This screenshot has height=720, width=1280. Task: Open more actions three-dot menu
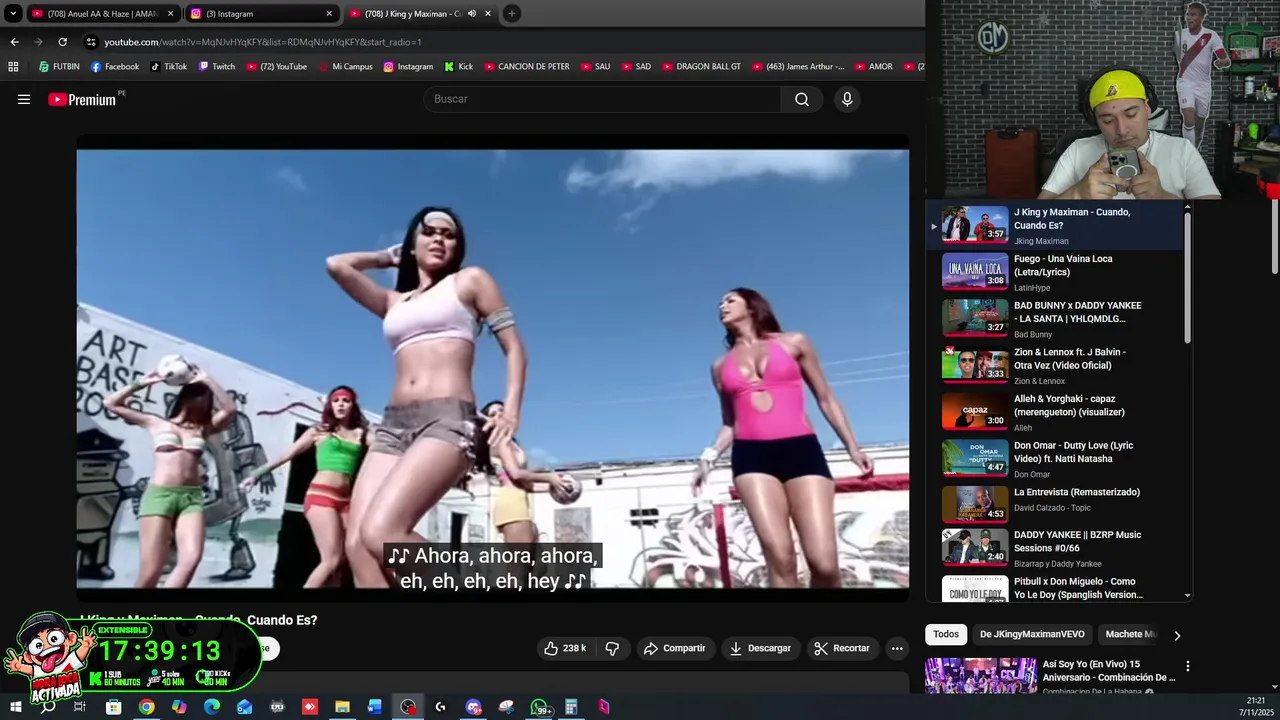pyautogui.click(x=897, y=648)
